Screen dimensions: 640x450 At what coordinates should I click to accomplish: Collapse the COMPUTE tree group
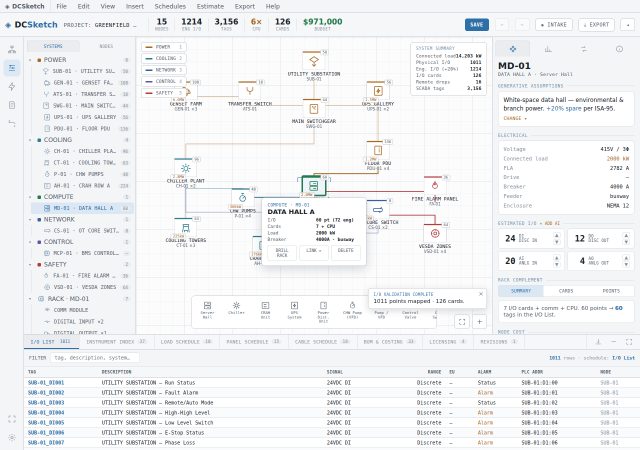click(30, 197)
